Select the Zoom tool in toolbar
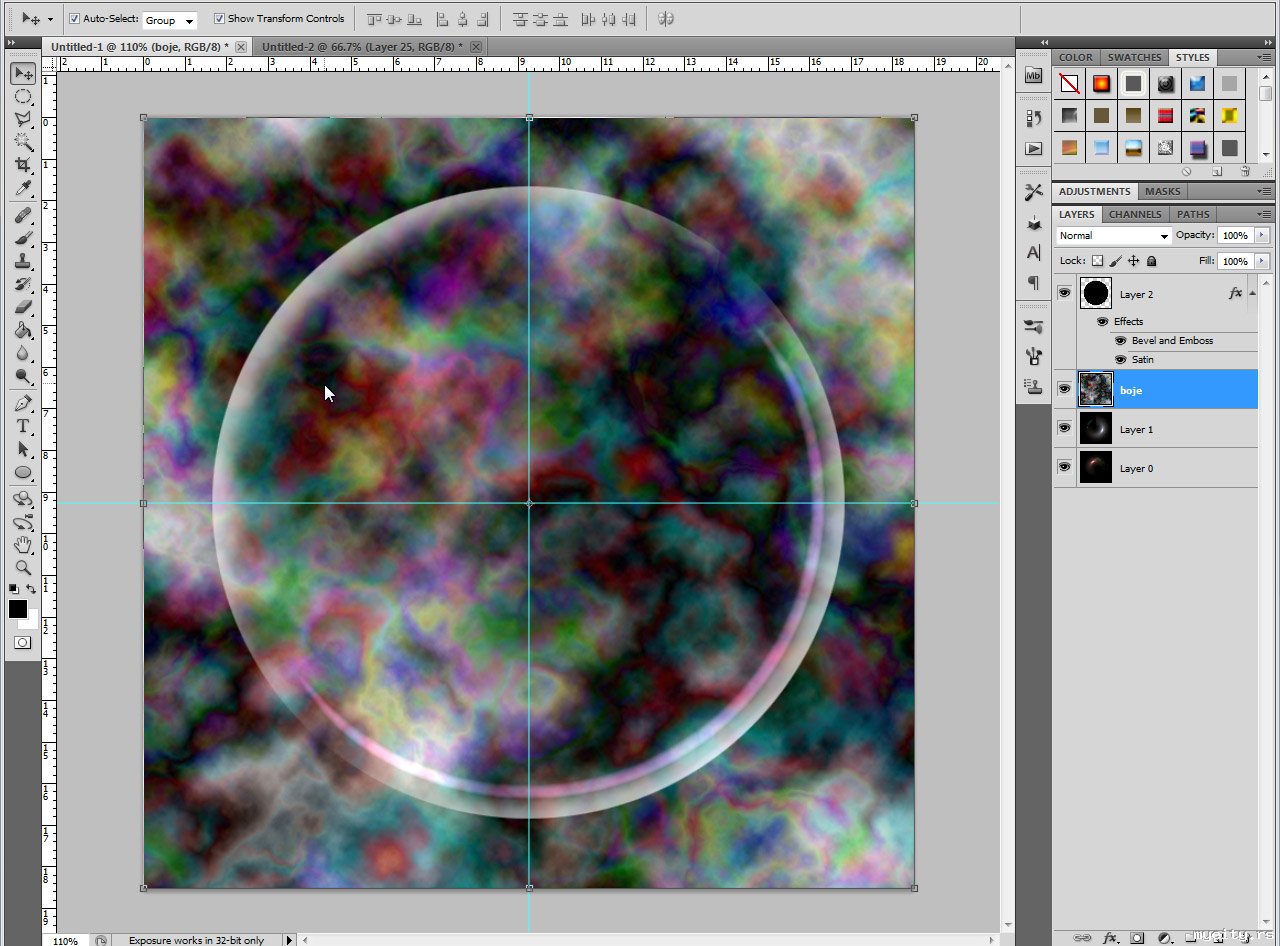 tap(23, 568)
